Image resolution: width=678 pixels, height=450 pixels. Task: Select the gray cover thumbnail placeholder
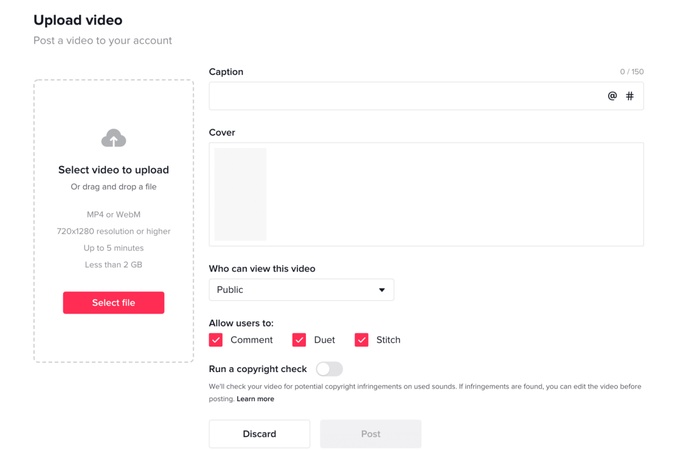click(x=240, y=194)
